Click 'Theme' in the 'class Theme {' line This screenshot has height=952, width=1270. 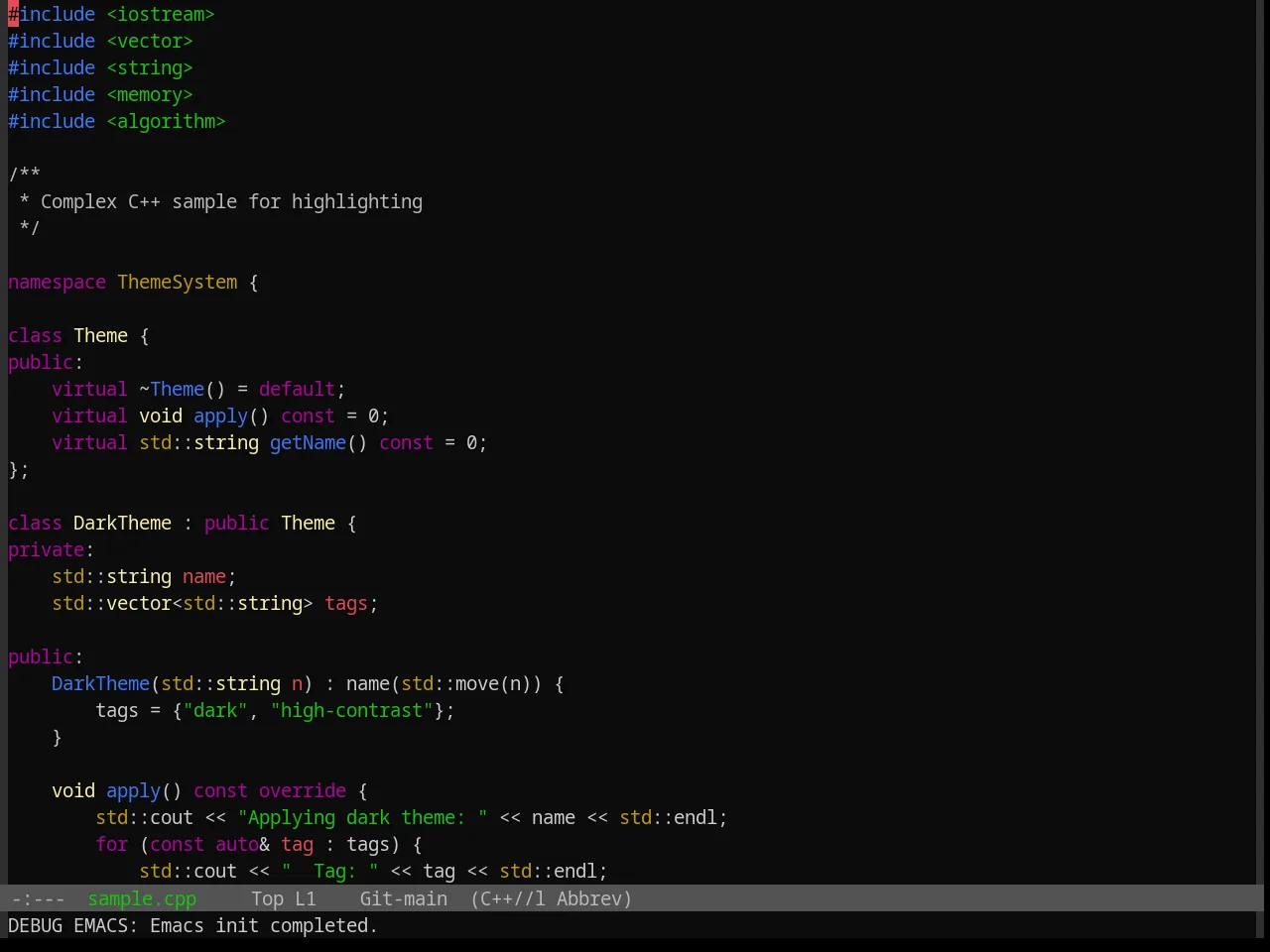(x=100, y=335)
